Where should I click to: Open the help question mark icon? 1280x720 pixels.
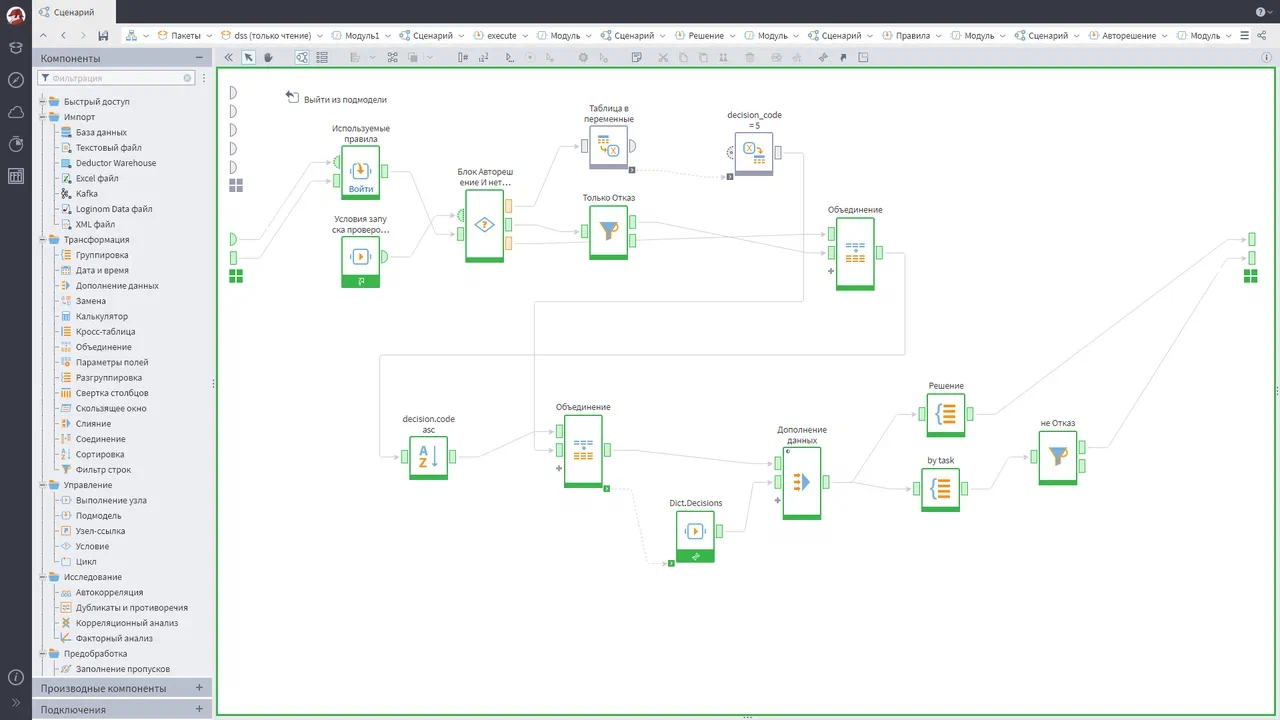(x=1260, y=12)
